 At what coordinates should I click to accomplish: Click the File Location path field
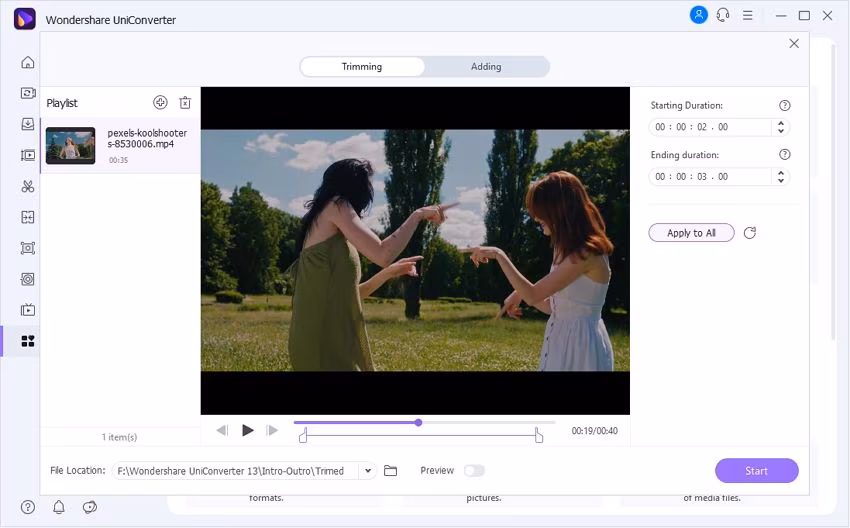click(236, 471)
